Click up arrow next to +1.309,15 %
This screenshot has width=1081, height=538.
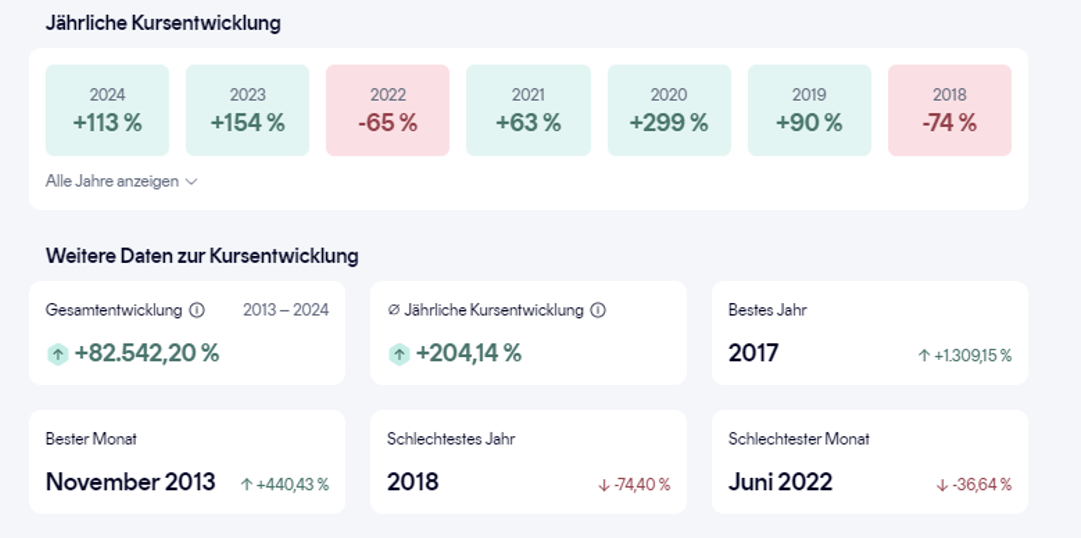pyautogui.click(x=924, y=355)
